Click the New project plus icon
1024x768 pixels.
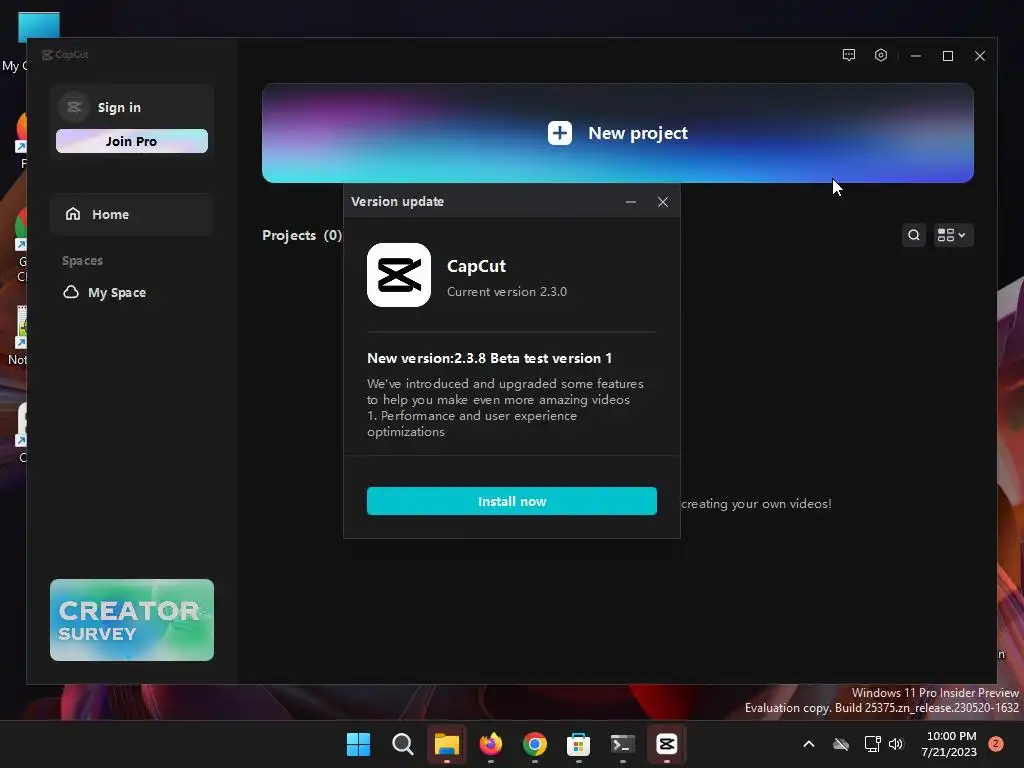tap(560, 133)
